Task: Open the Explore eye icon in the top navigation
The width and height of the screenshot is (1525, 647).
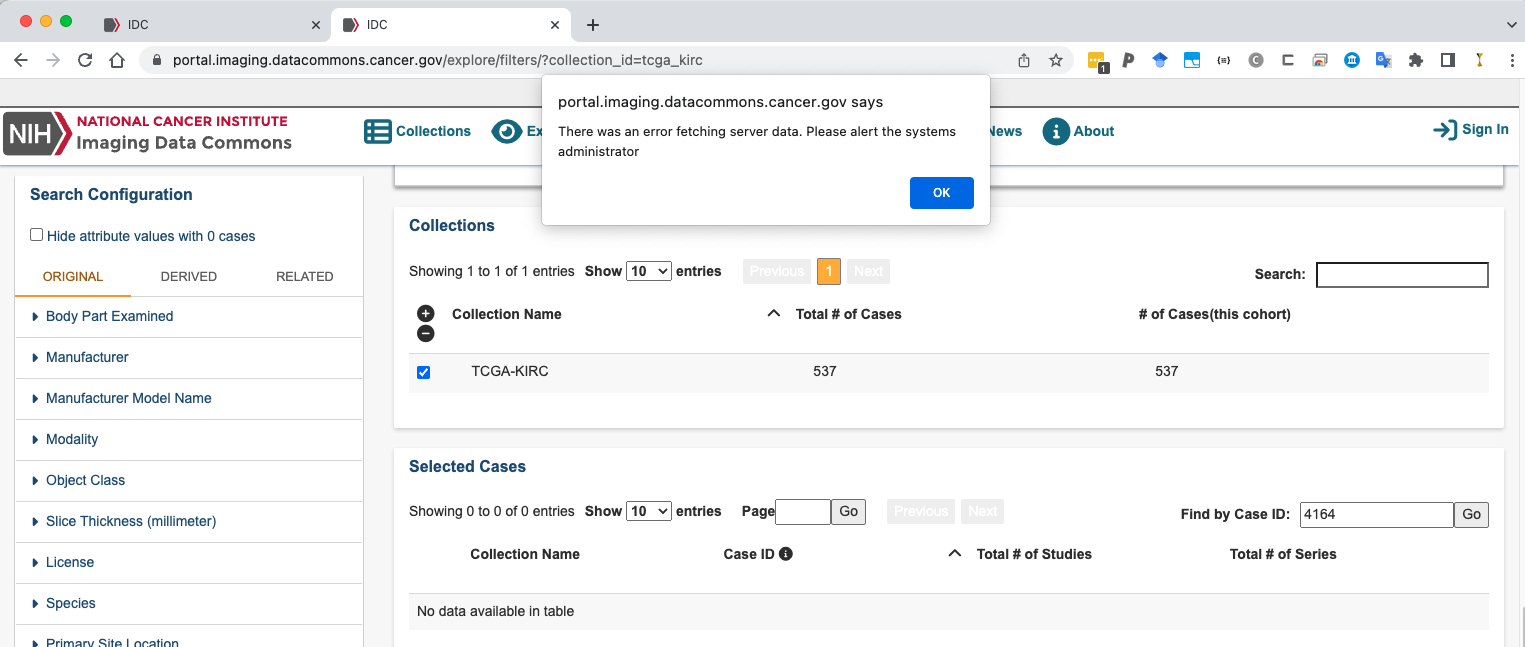Action: coord(507,131)
